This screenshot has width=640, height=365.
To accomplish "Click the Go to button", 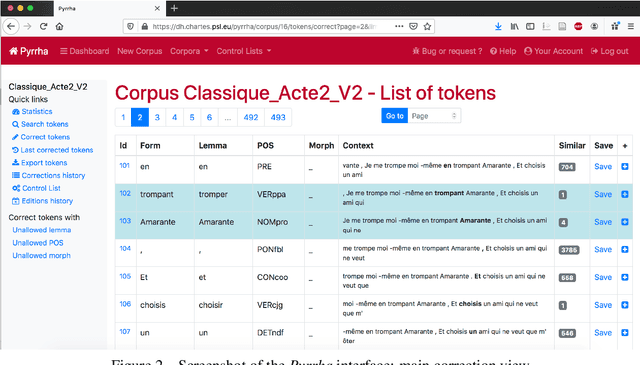I will click(395, 116).
